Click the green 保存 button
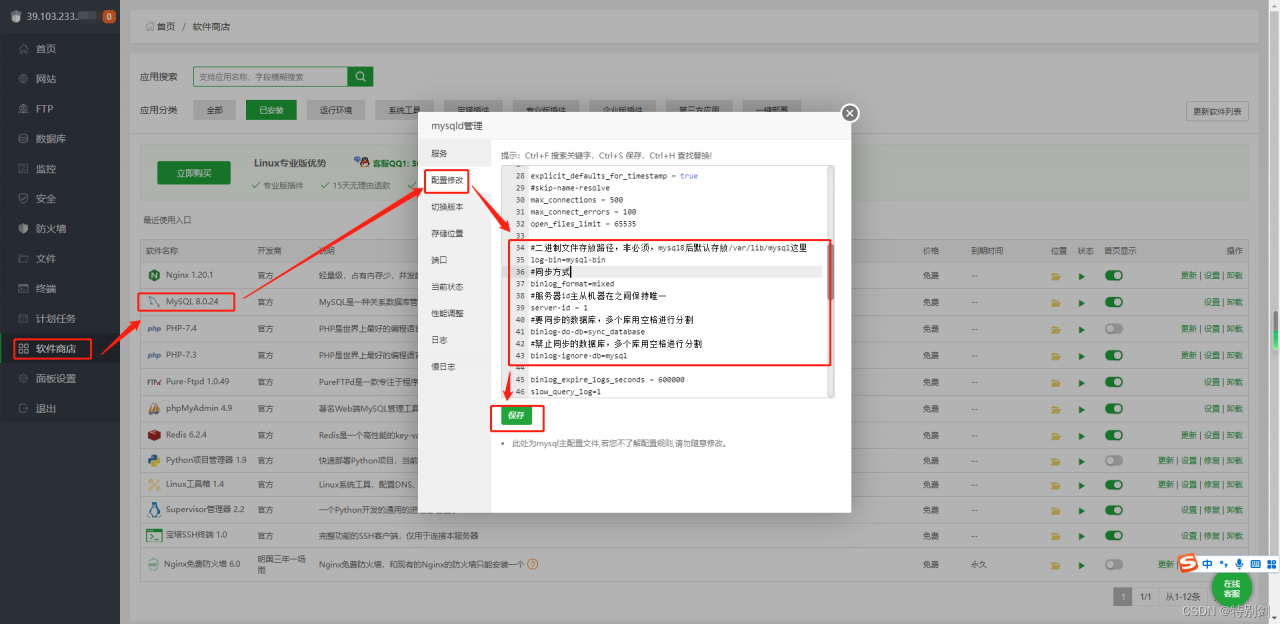This screenshot has height=624, width=1280. tap(516, 415)
